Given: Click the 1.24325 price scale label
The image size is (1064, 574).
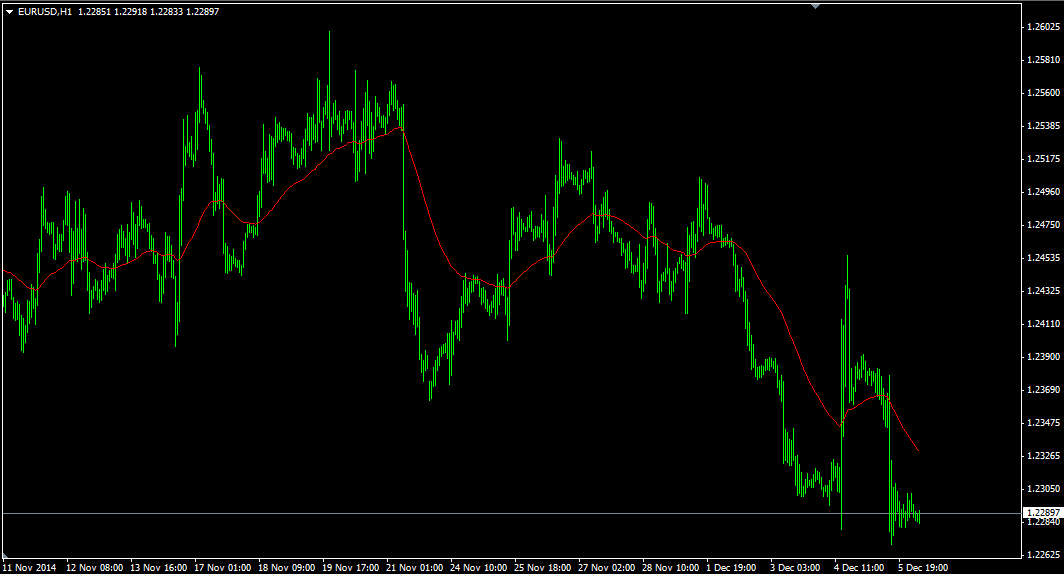Looking at the screenshot, I should coord(1044,291).
